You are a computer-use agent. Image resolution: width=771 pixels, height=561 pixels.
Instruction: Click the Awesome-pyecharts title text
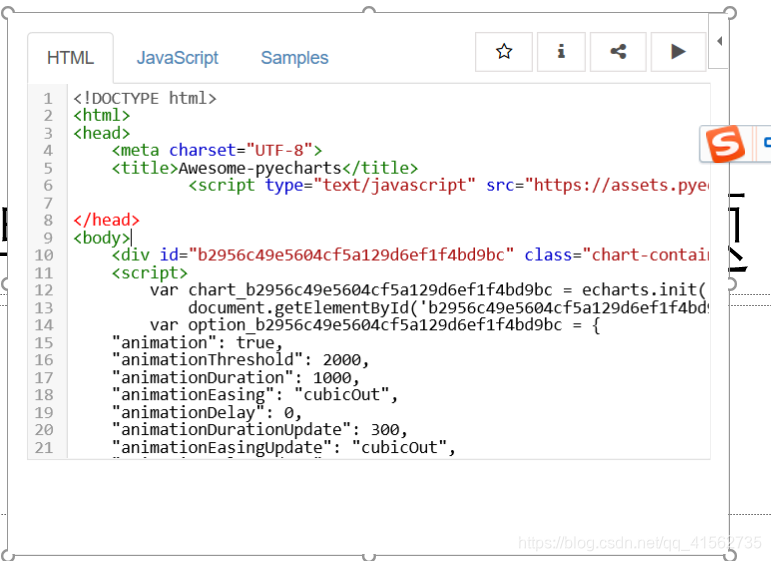coord(260,168)
